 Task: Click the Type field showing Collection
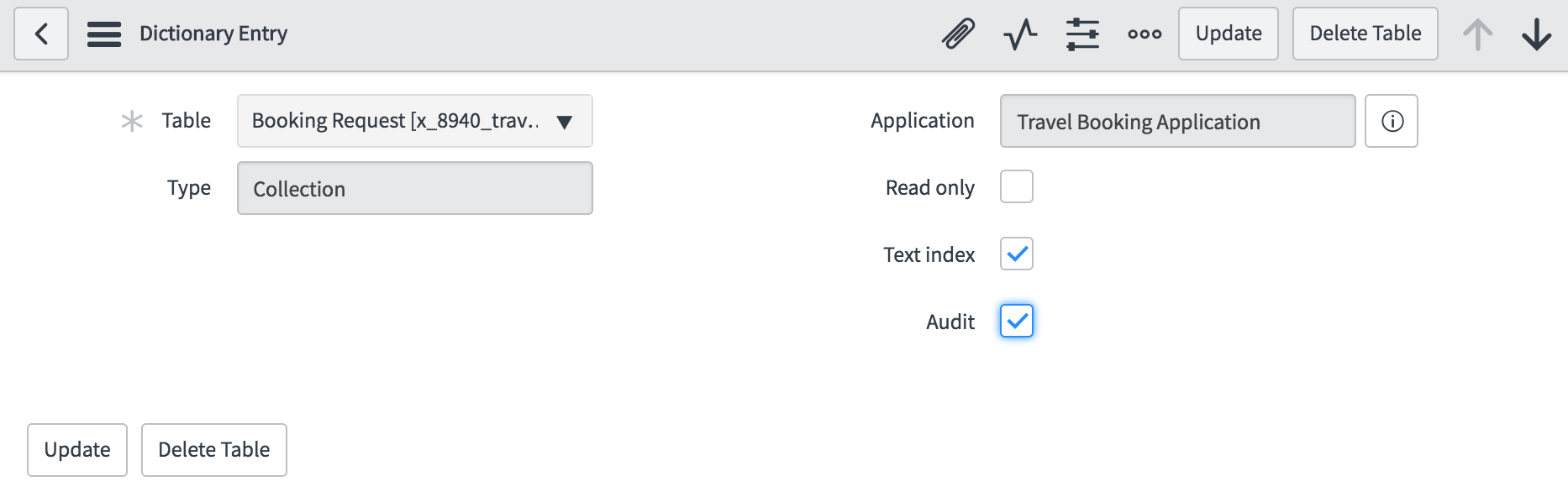pyautogui.click(x=415, y=188)
